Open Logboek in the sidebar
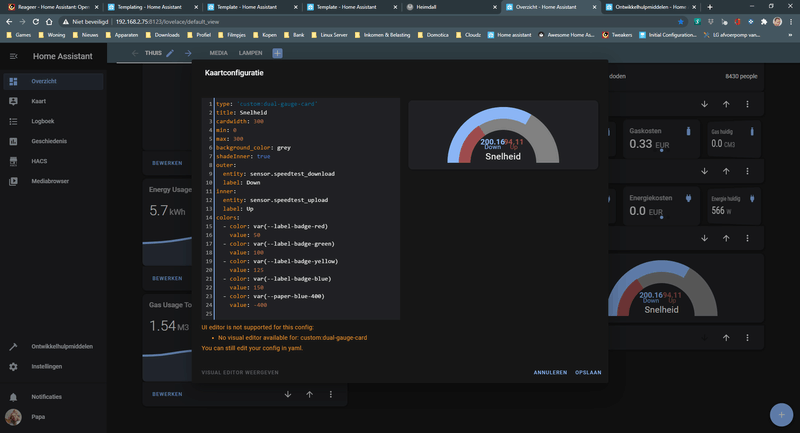Viewport: 800px width, 433px height. (x=53, y=121)
